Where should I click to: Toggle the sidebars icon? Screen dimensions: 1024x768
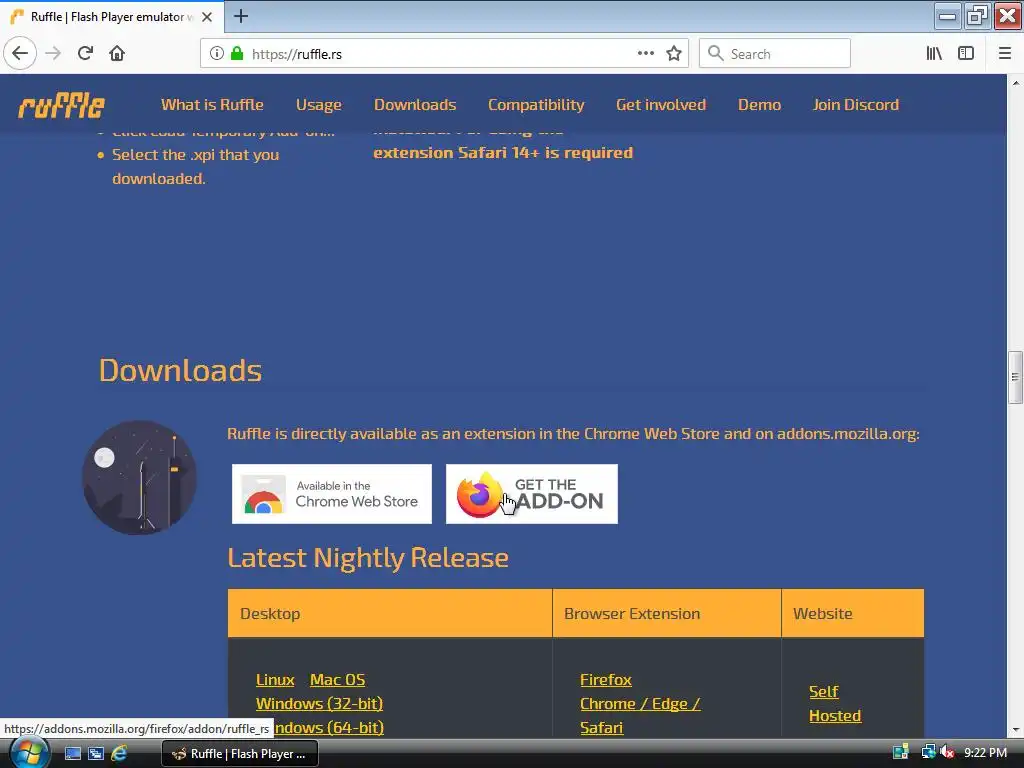pos(966,54)
